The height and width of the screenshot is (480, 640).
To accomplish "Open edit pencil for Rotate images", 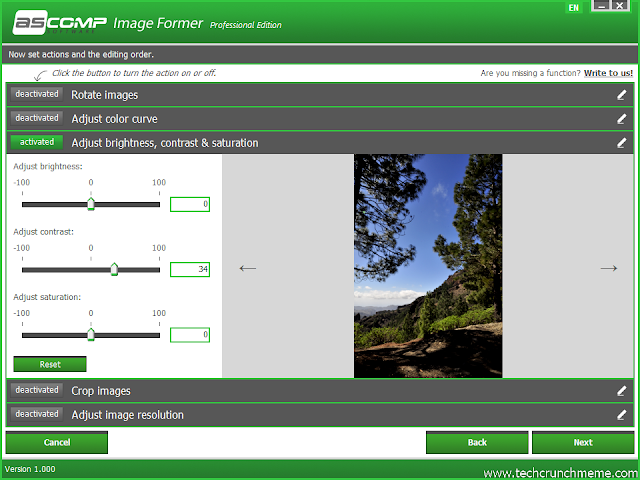I will pyautogui.click(x=621, y=95).
